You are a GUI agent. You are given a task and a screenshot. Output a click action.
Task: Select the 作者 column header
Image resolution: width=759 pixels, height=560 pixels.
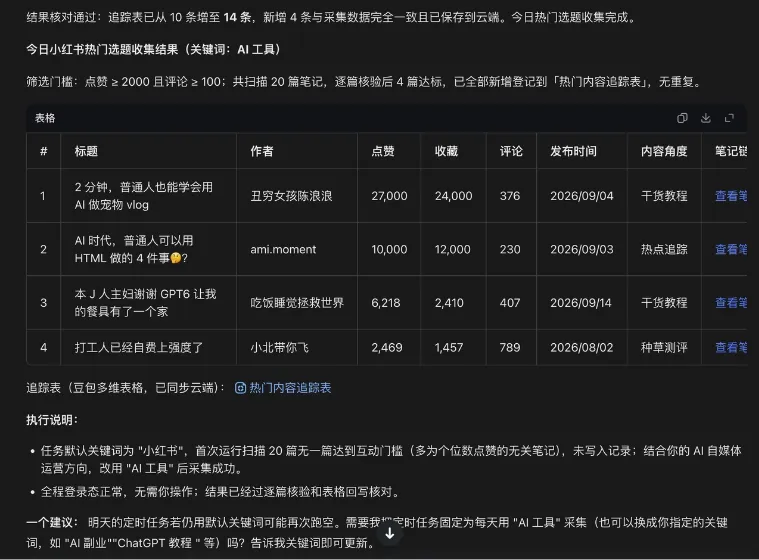262,151
